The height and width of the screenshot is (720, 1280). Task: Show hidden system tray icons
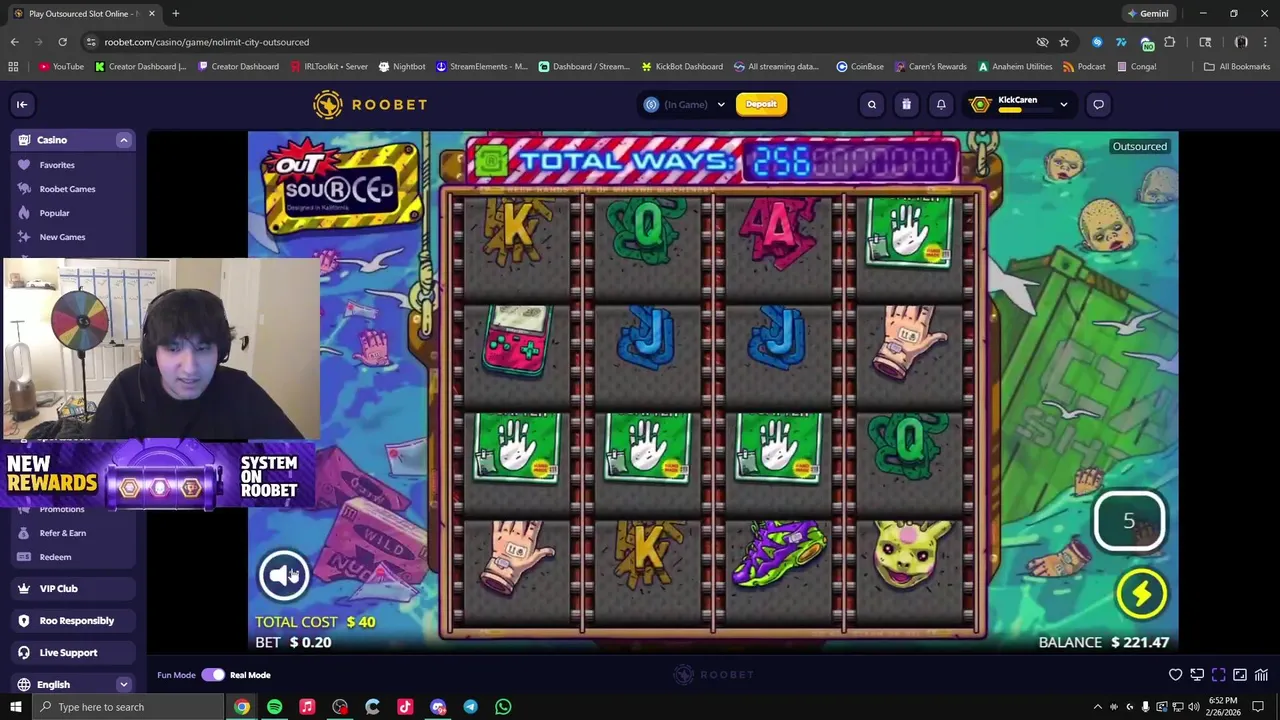(1098, 707)
